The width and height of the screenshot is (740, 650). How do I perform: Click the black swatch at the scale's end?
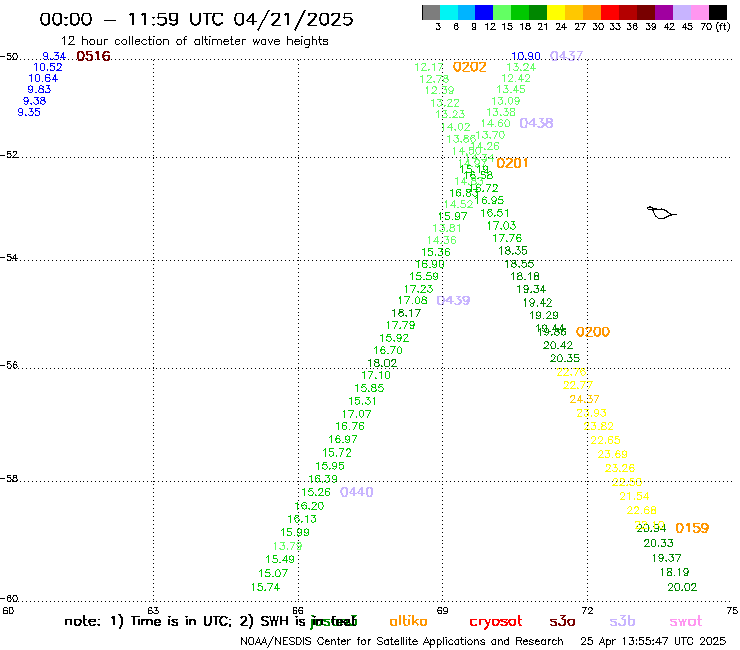718,12
